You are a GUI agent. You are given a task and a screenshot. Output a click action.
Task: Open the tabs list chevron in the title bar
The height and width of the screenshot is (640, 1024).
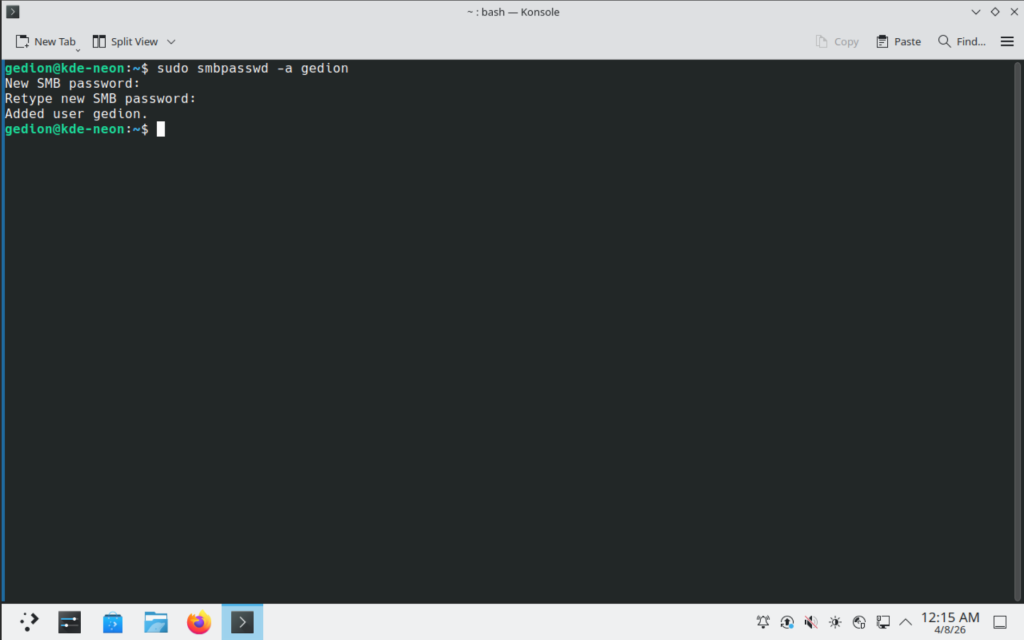(x=975, y=12)
